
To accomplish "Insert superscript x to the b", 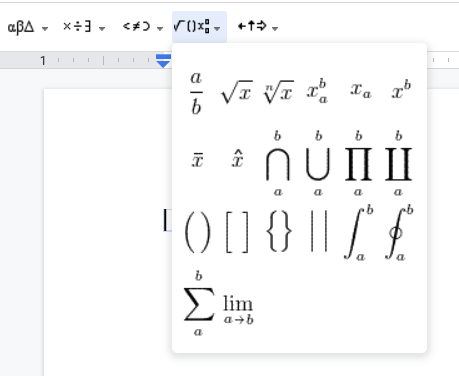I will (401, 90).
